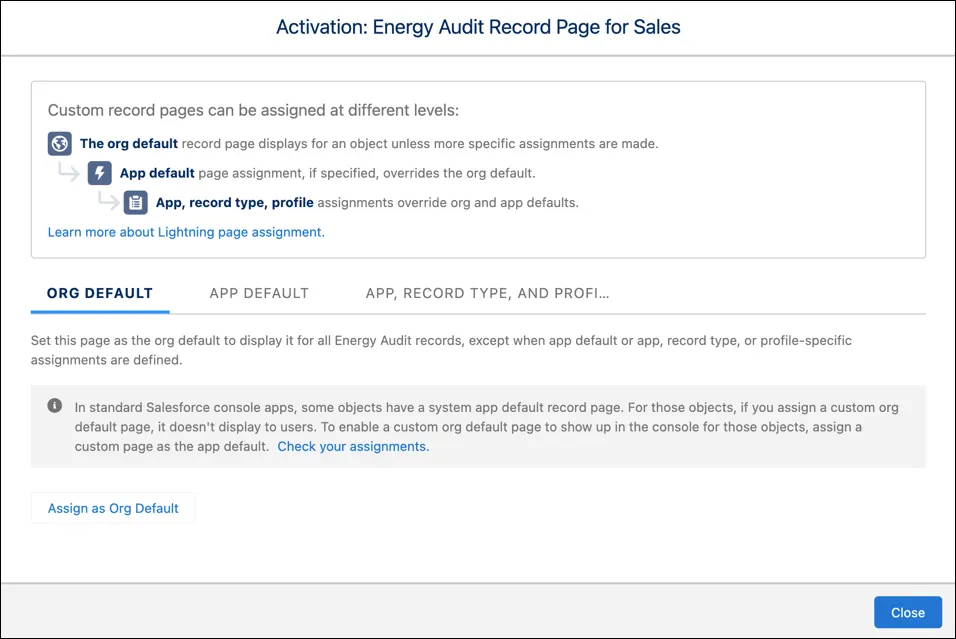Viewport: 956px width, 639px height.
Task: Click 'Custom record pages can be assigned' heading
Action: click(x=253, y=110)
